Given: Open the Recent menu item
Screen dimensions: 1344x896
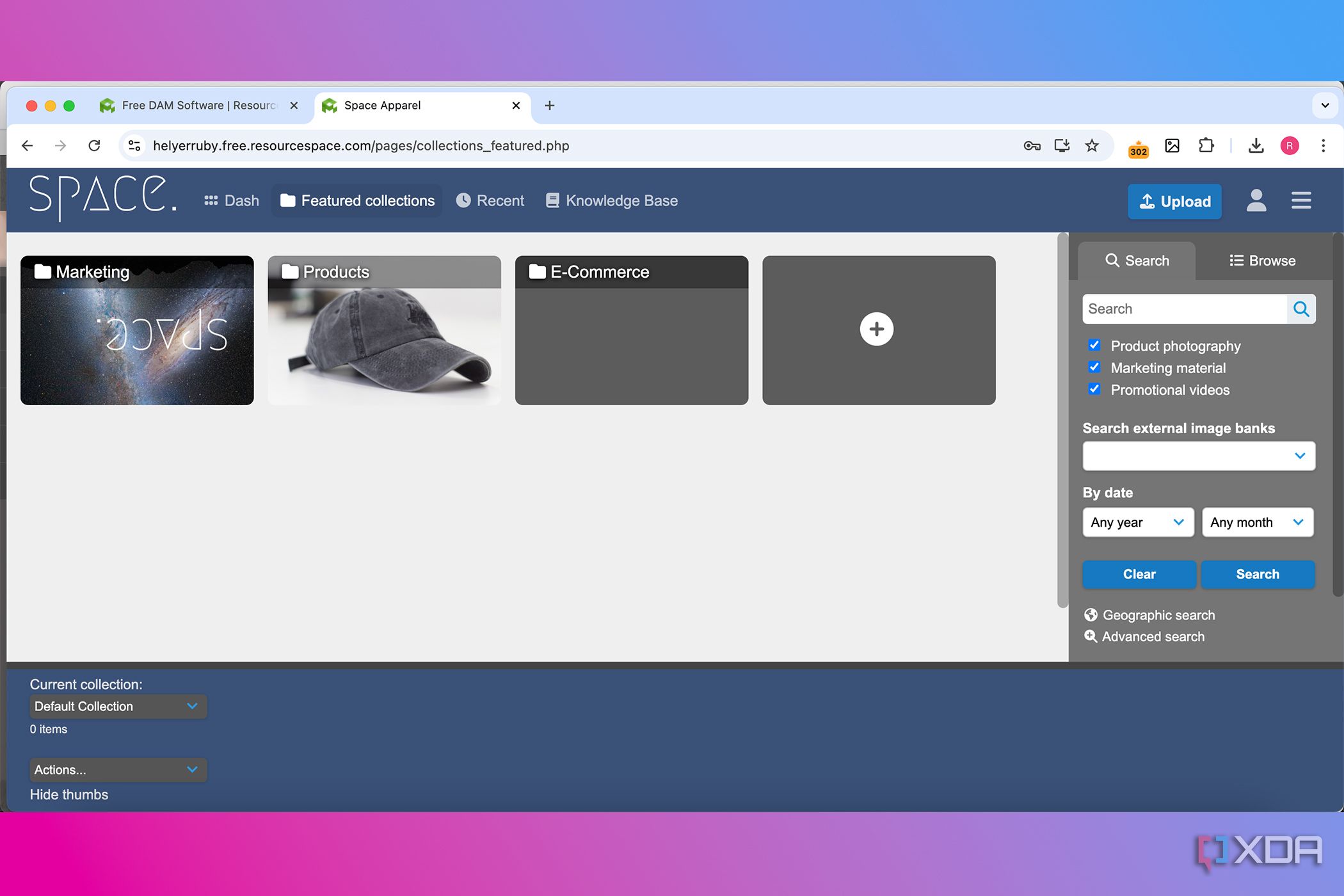Looking at the screenshot, I should point(490,201).
